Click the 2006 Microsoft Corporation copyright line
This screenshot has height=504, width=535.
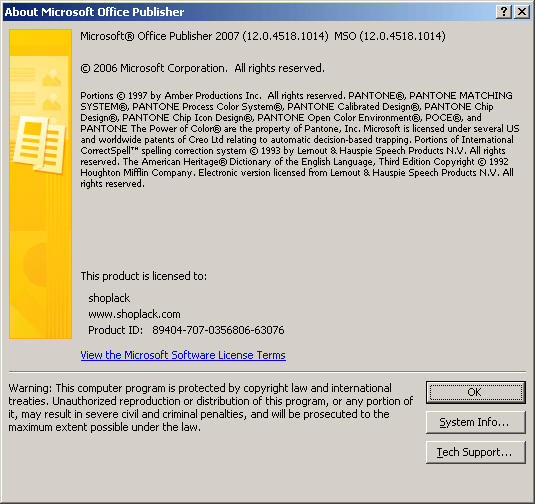(203, 68)
